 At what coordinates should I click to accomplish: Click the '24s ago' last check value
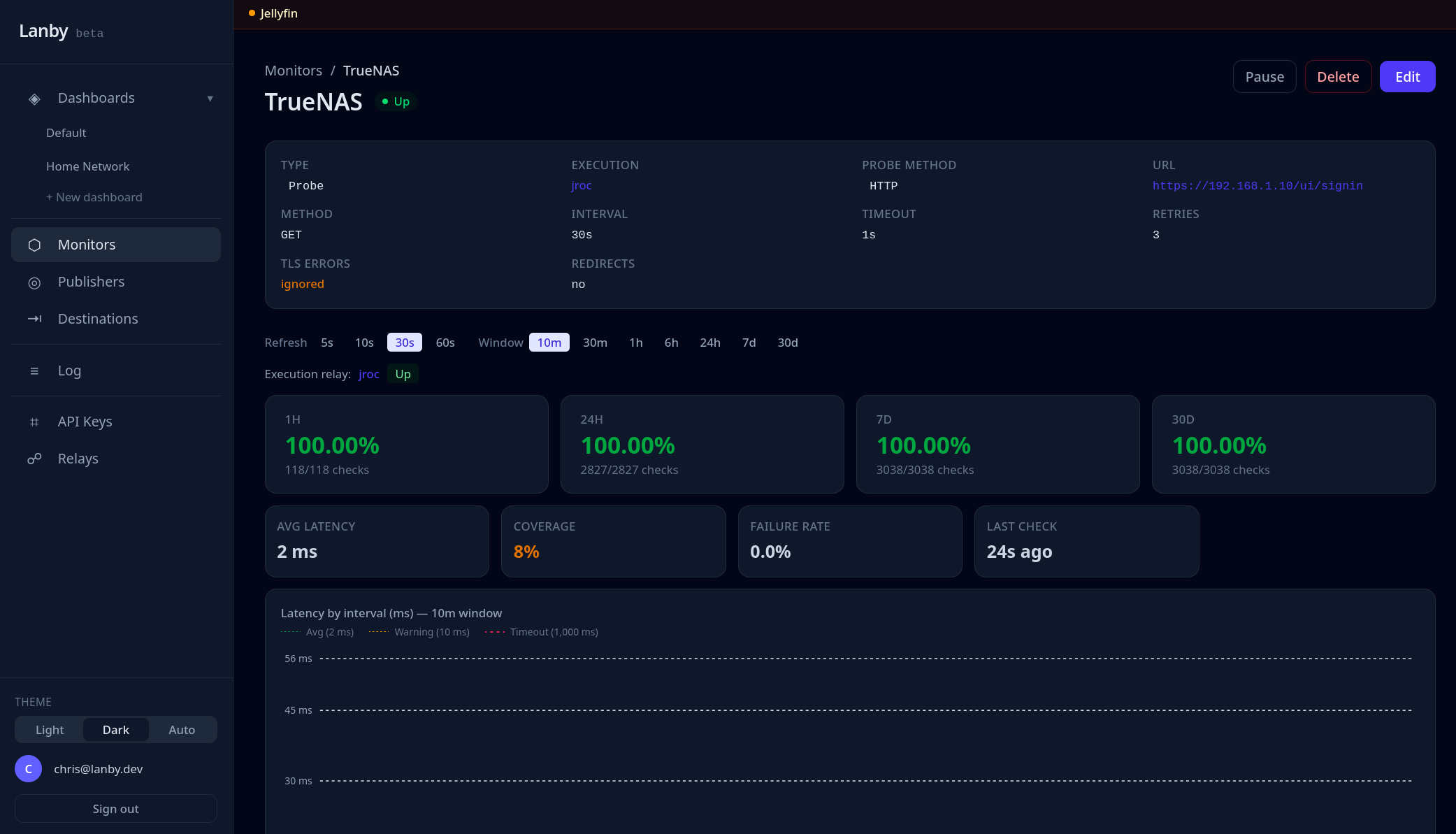pos(1020,552)
